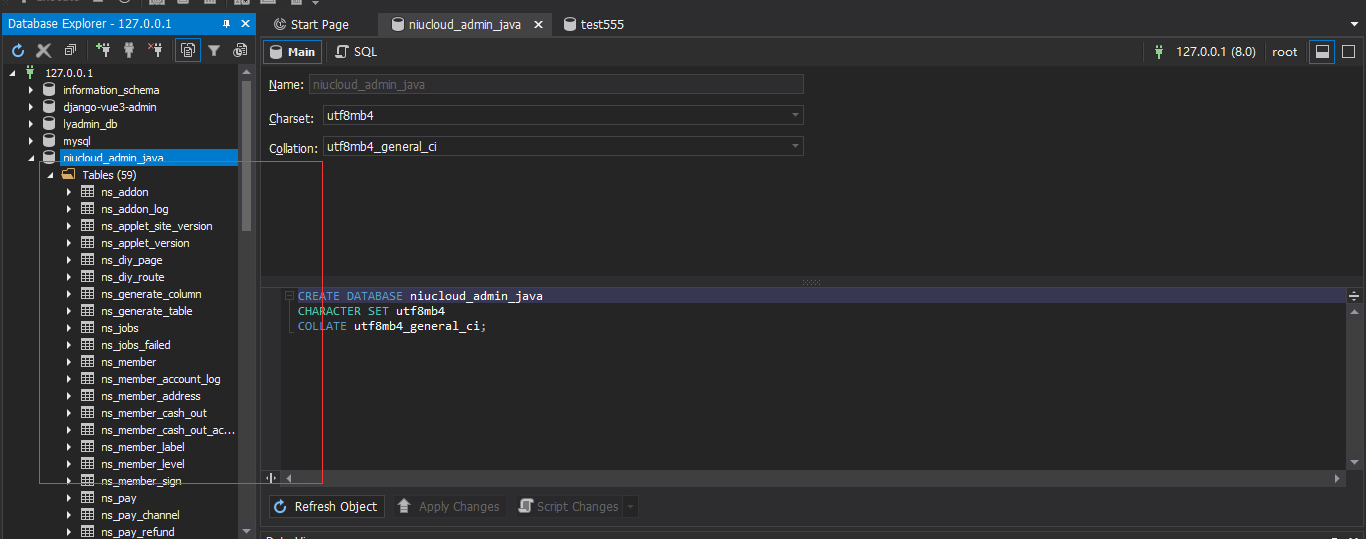Viewport: 1366px width, 539px height.
Task: Click the Refresh Object button
Action: tap(326, 507)
